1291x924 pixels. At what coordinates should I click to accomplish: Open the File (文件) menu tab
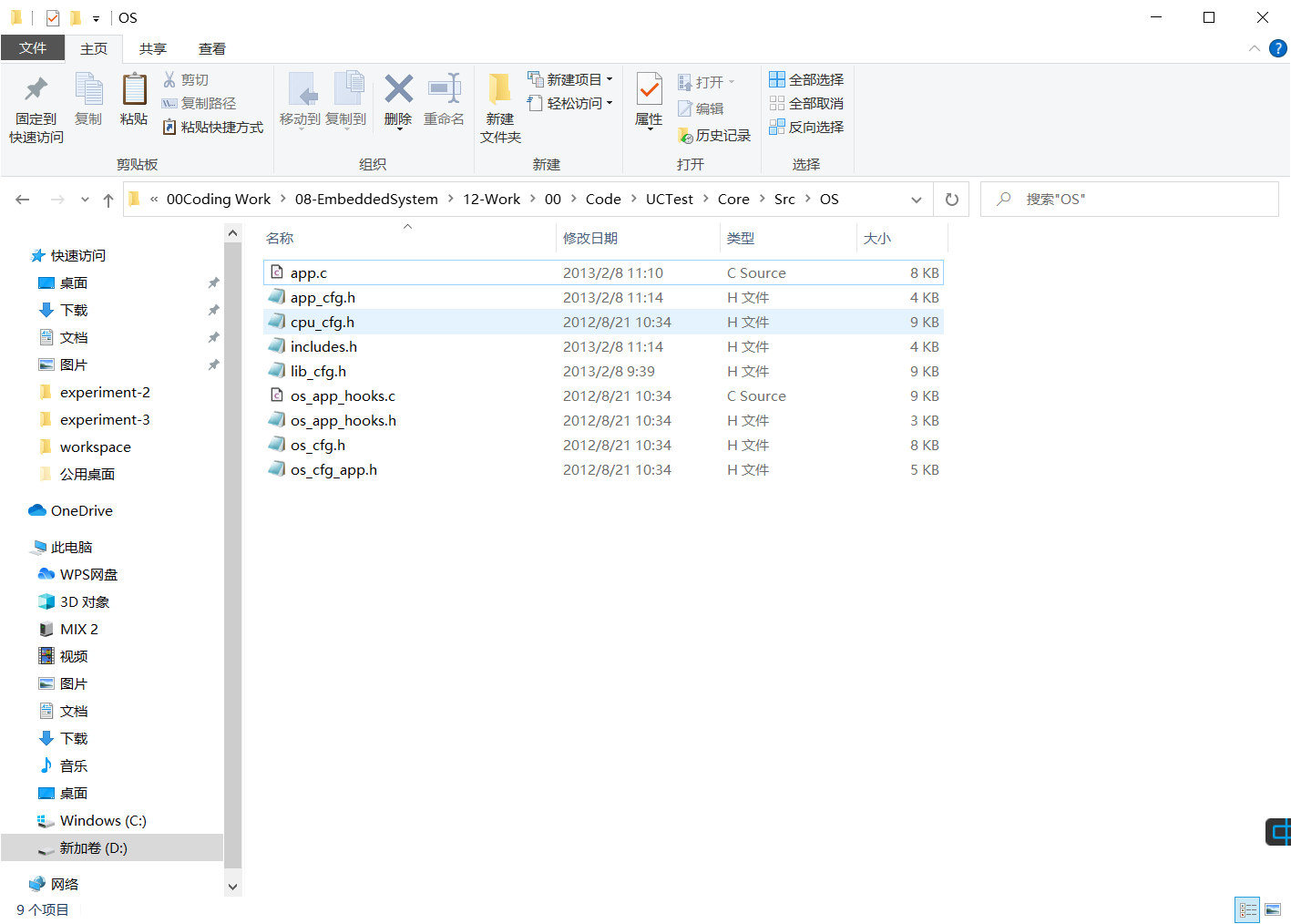(33, 48)
